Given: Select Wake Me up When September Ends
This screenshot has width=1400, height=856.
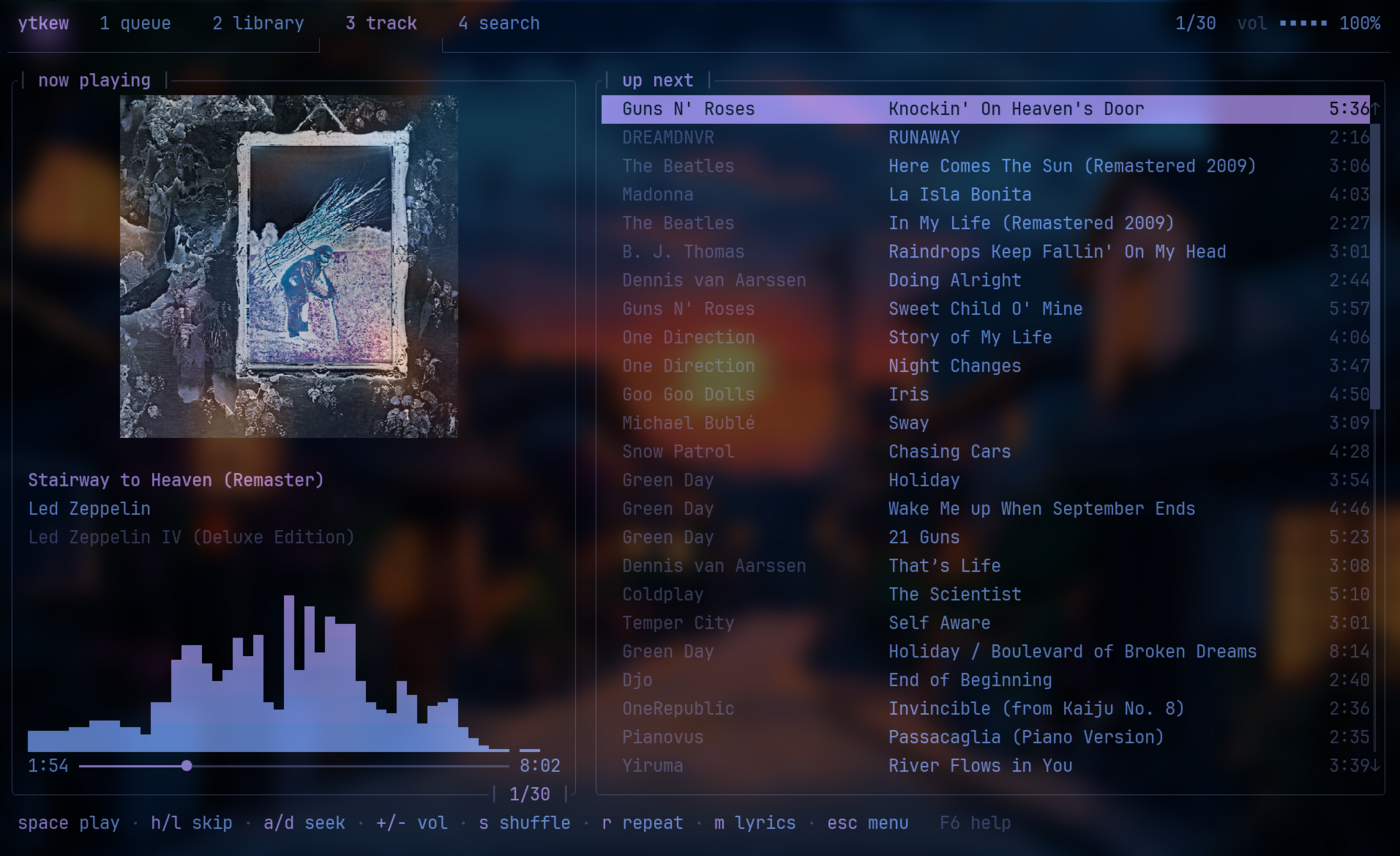Looking at the screenshot, I should tap(985, 508).
